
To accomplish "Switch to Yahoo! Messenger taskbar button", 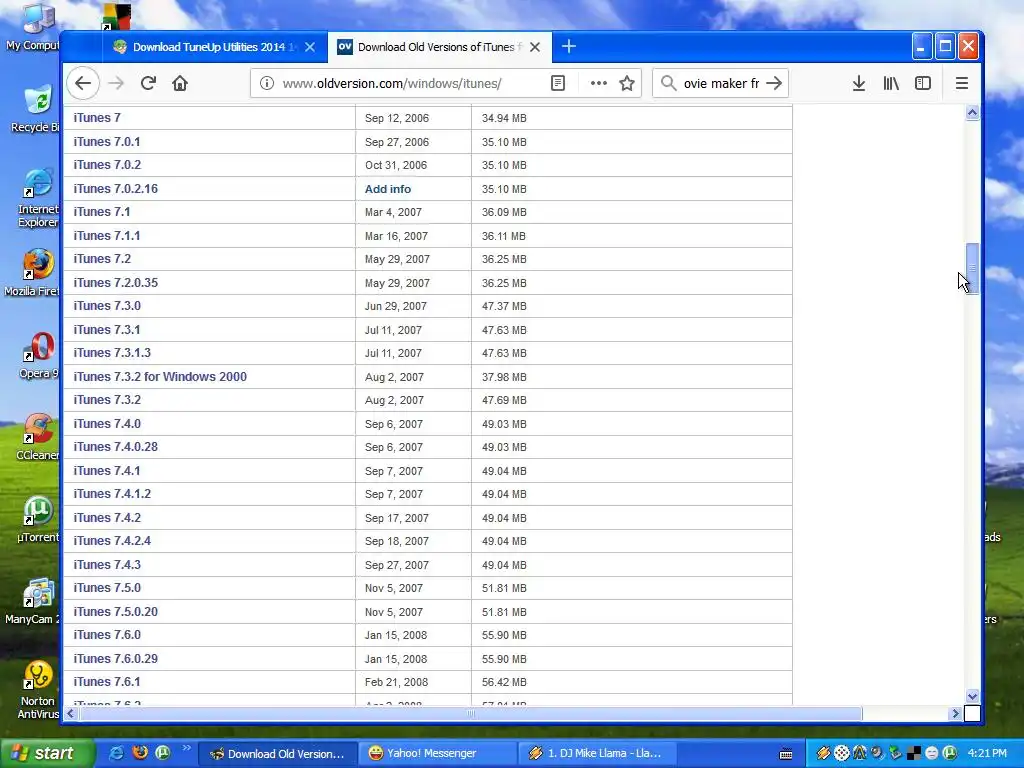I will pyautogui.click(x=436, y=754).
